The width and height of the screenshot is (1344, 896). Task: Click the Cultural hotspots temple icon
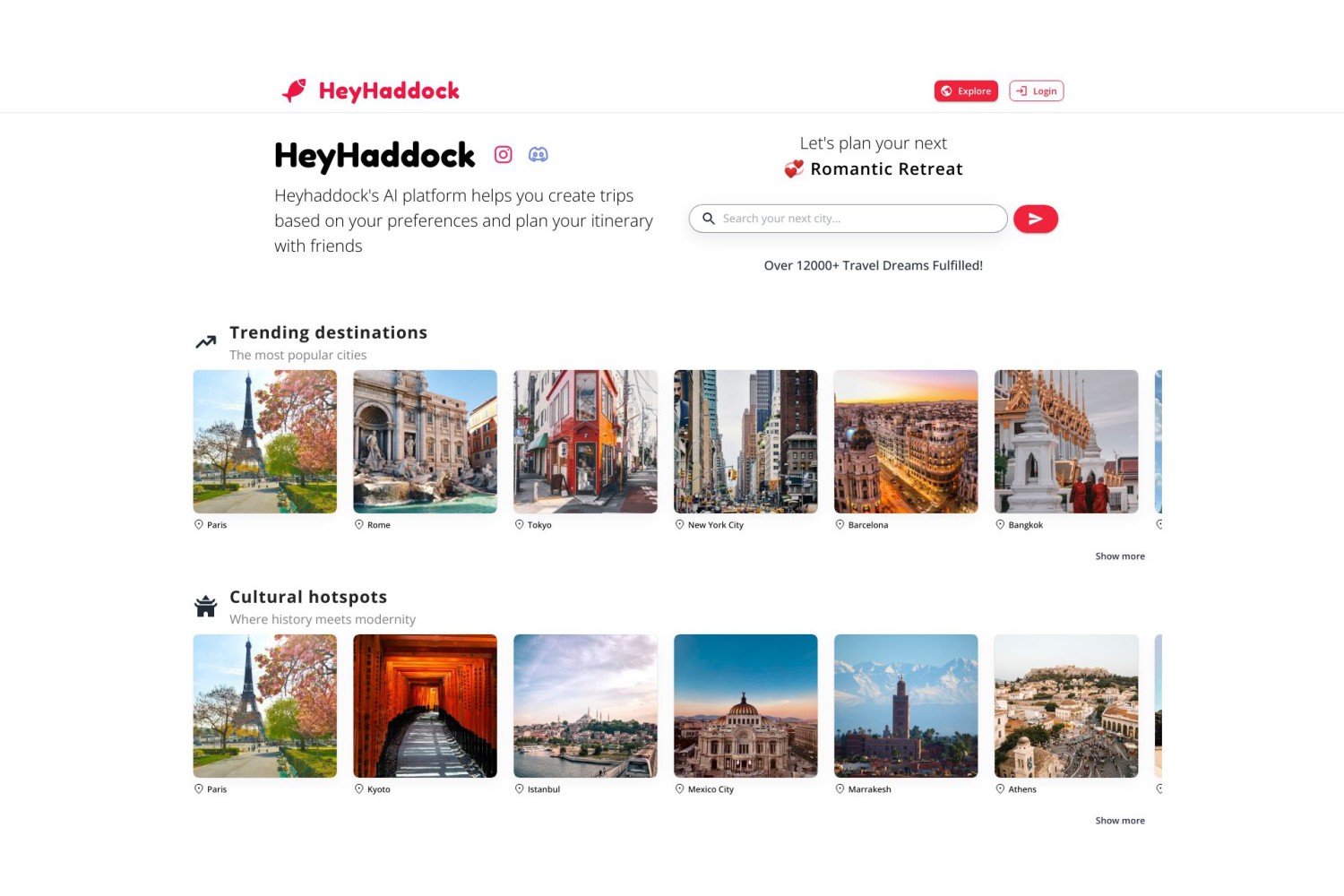coord(206,607)
